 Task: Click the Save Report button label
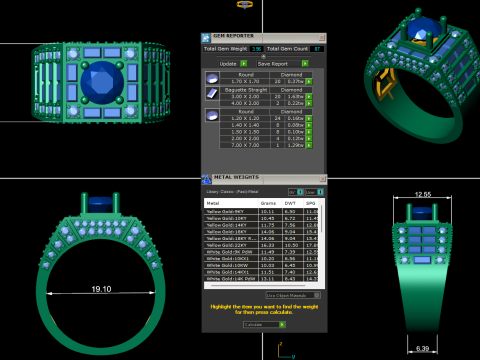pos(273,64)
